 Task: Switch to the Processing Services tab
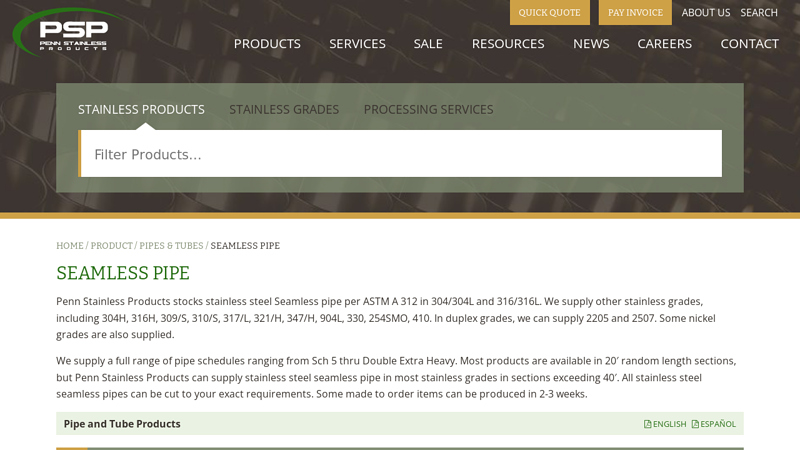click(428, 110)
